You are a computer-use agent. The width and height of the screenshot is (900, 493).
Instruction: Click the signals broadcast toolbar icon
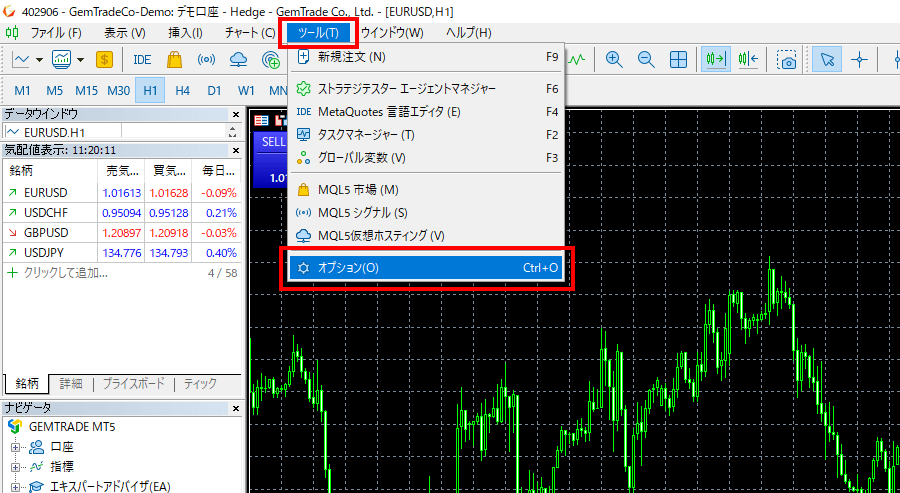coord(207,59)
